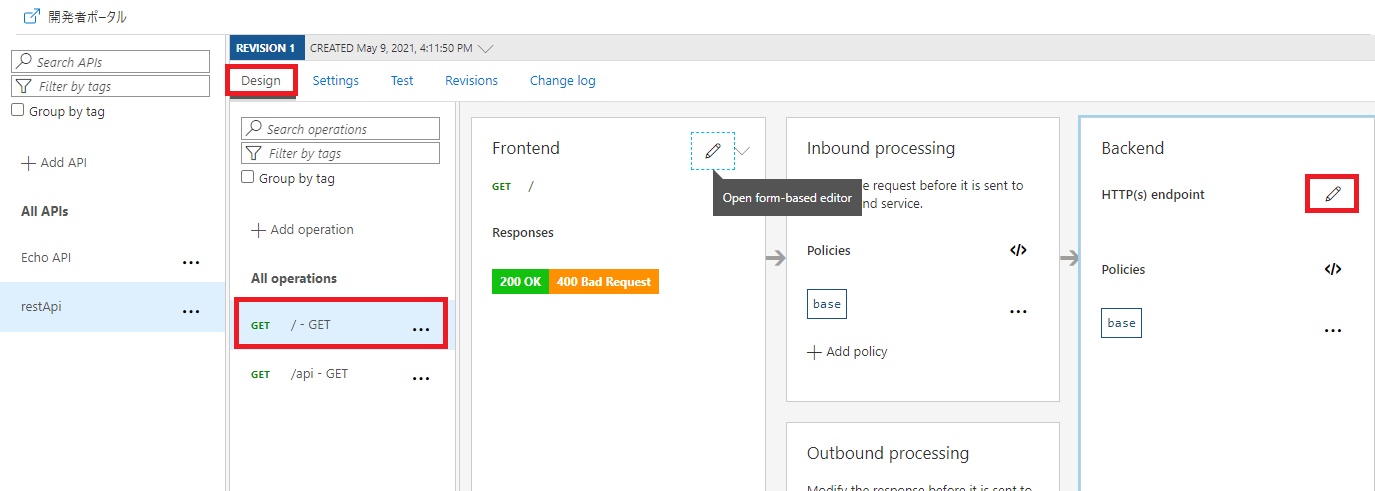Switch to the Design tab
Viewport: 1375px width, 491px height.
coord(261,80)
